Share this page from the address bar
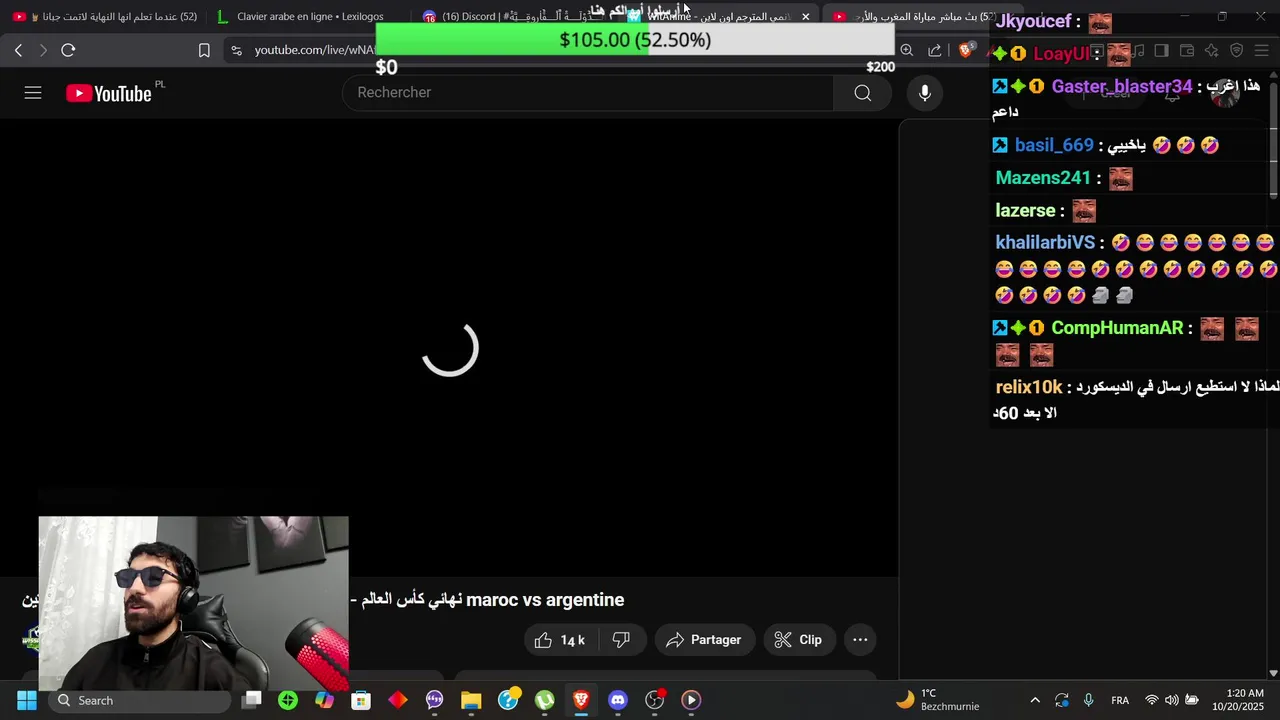1280x720 pixels. point(935,50)
